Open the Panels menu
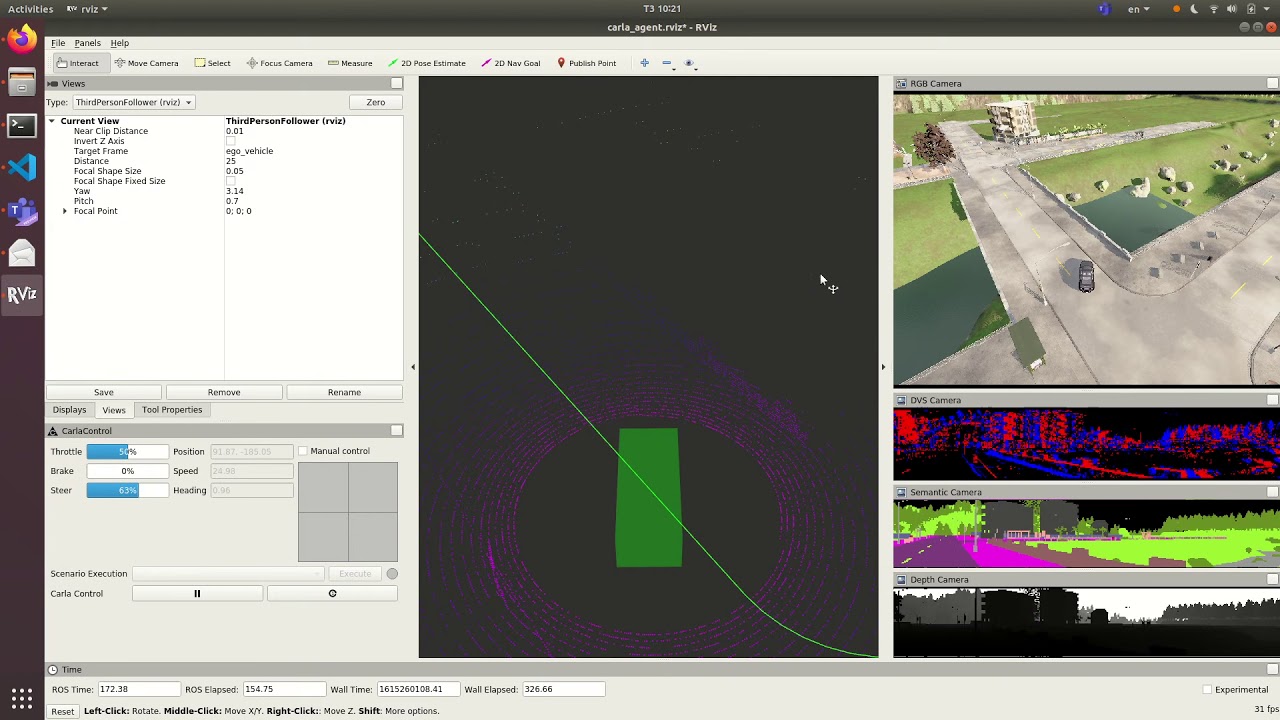Viewport: 1280px width, 720px height. click(87, 43)
